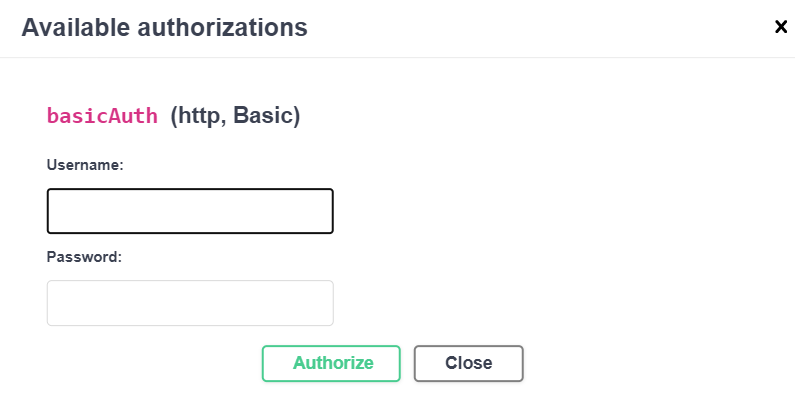Place cursor in the box under Username:
795x395 pixels.
coord(190,211)
